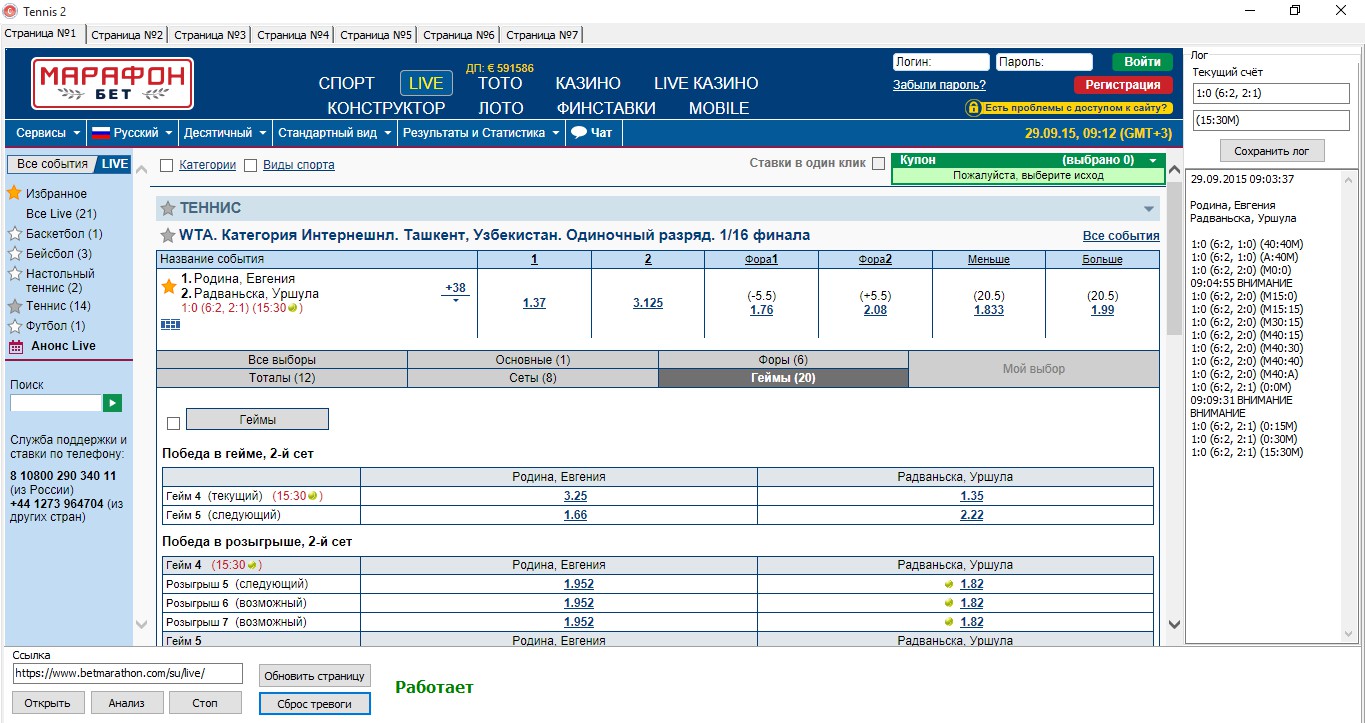Tick the checkbox beside Геймы button
1365x723 pixels.
174,423
